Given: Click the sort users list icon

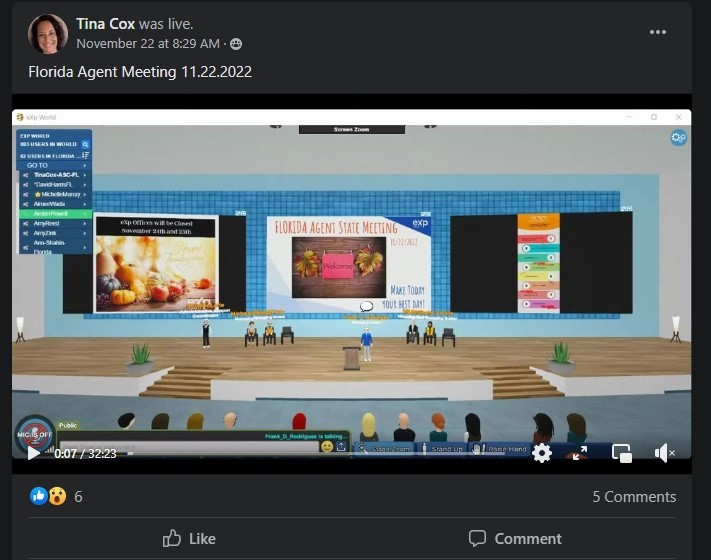Looking at the screenshot, I should pos(86,155).
